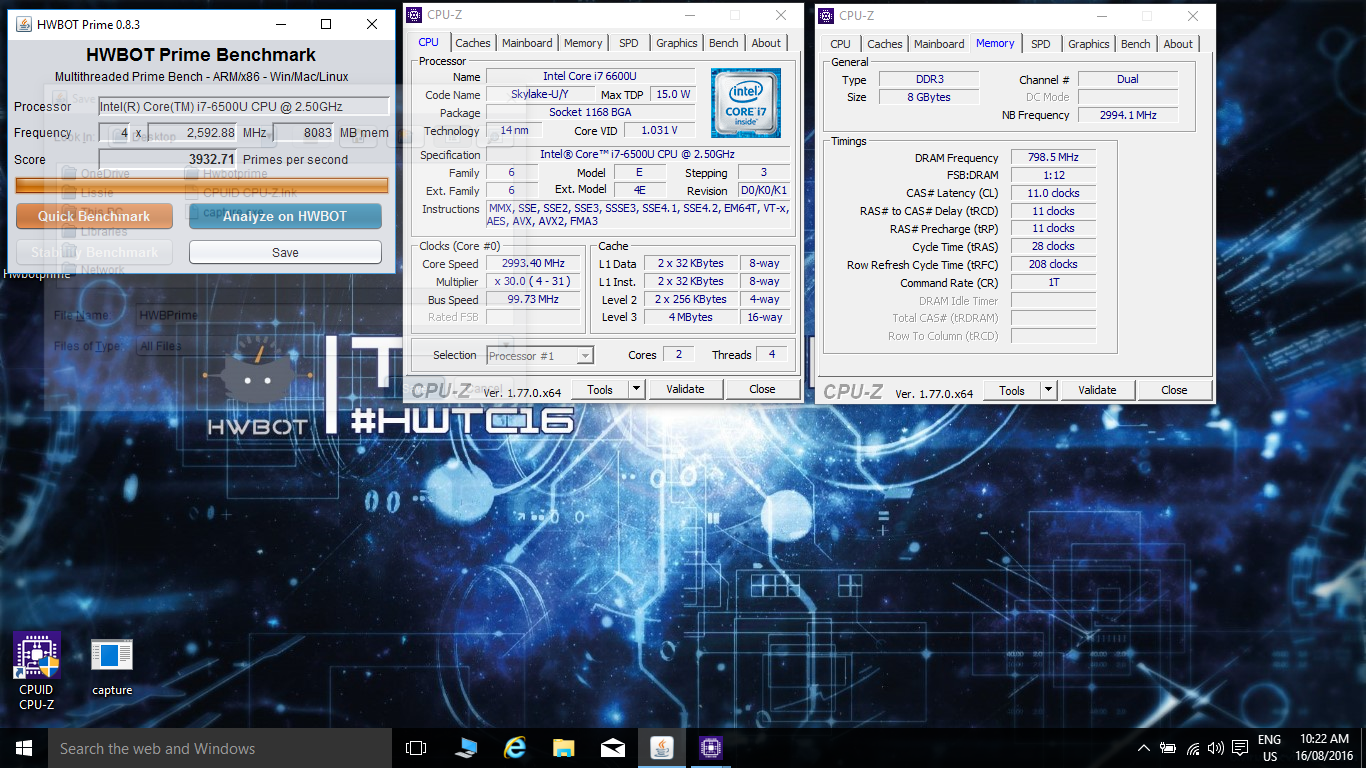Viewport: 1366px width, 768px height.
Task: Open Bench tab in left CPU-Z window
Action: point(724,43)
